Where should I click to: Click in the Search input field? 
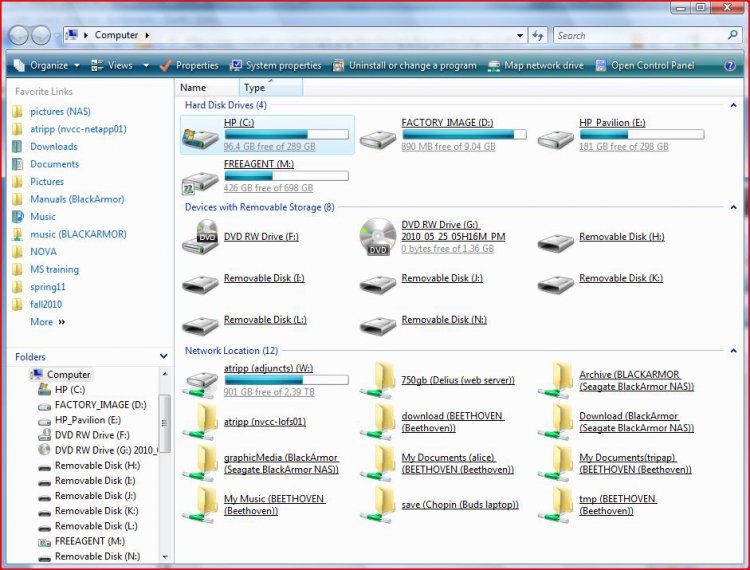pos(640,35)
